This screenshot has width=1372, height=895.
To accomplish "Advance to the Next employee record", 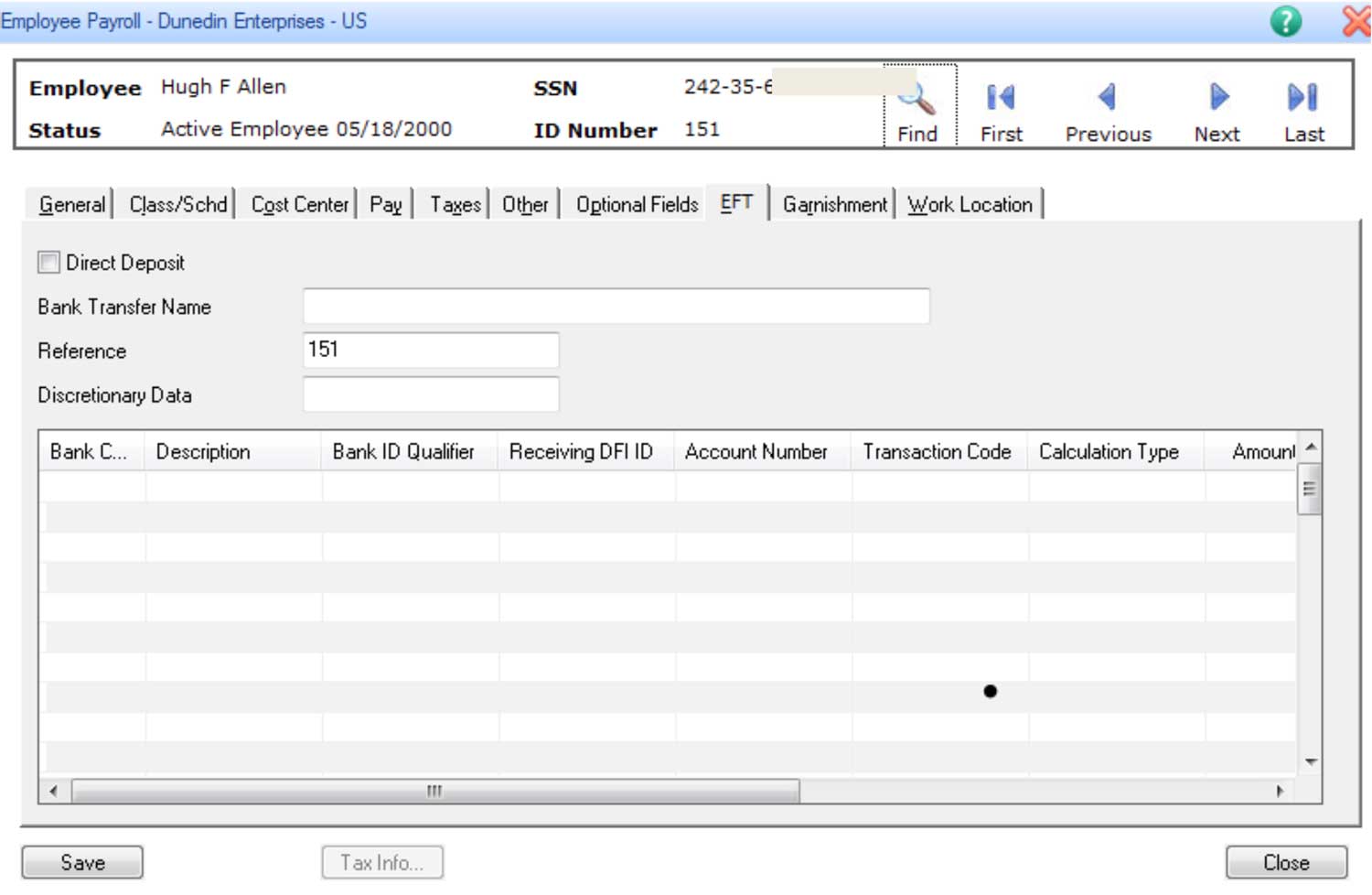I will (x=1217, y=113).
